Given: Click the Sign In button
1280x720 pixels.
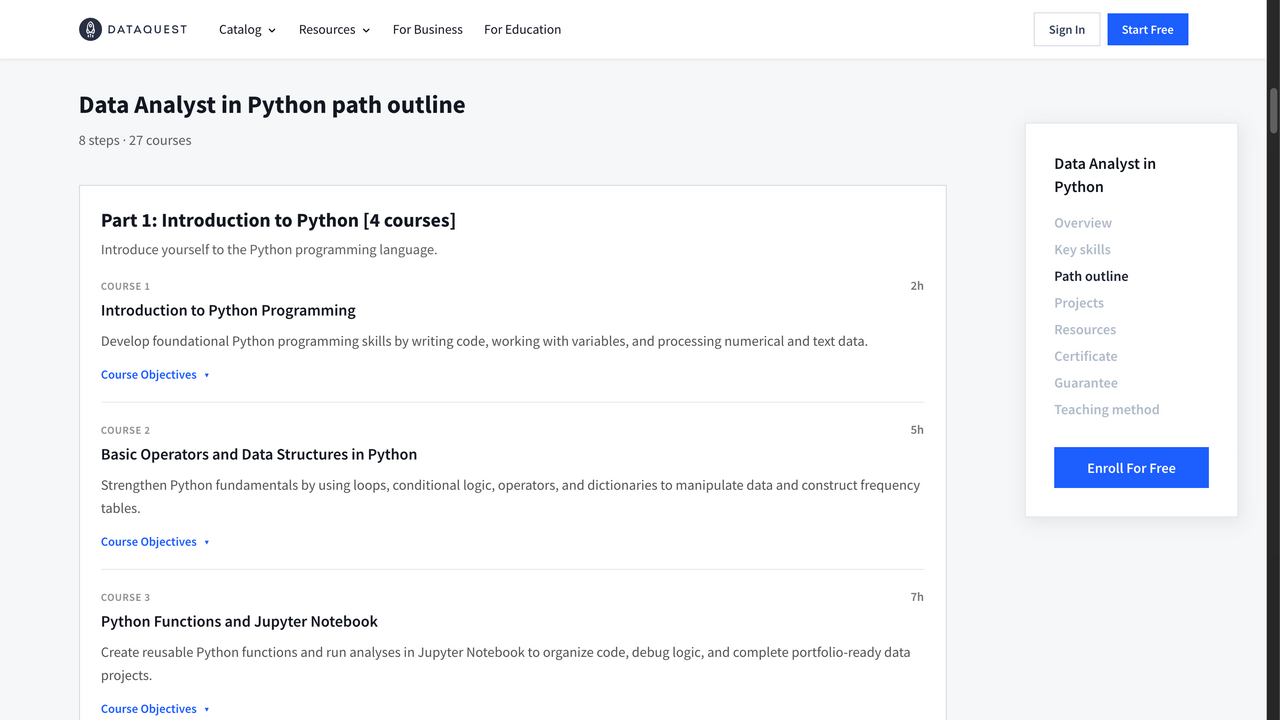Looking at the screenshot, I should pos(1067,30).
